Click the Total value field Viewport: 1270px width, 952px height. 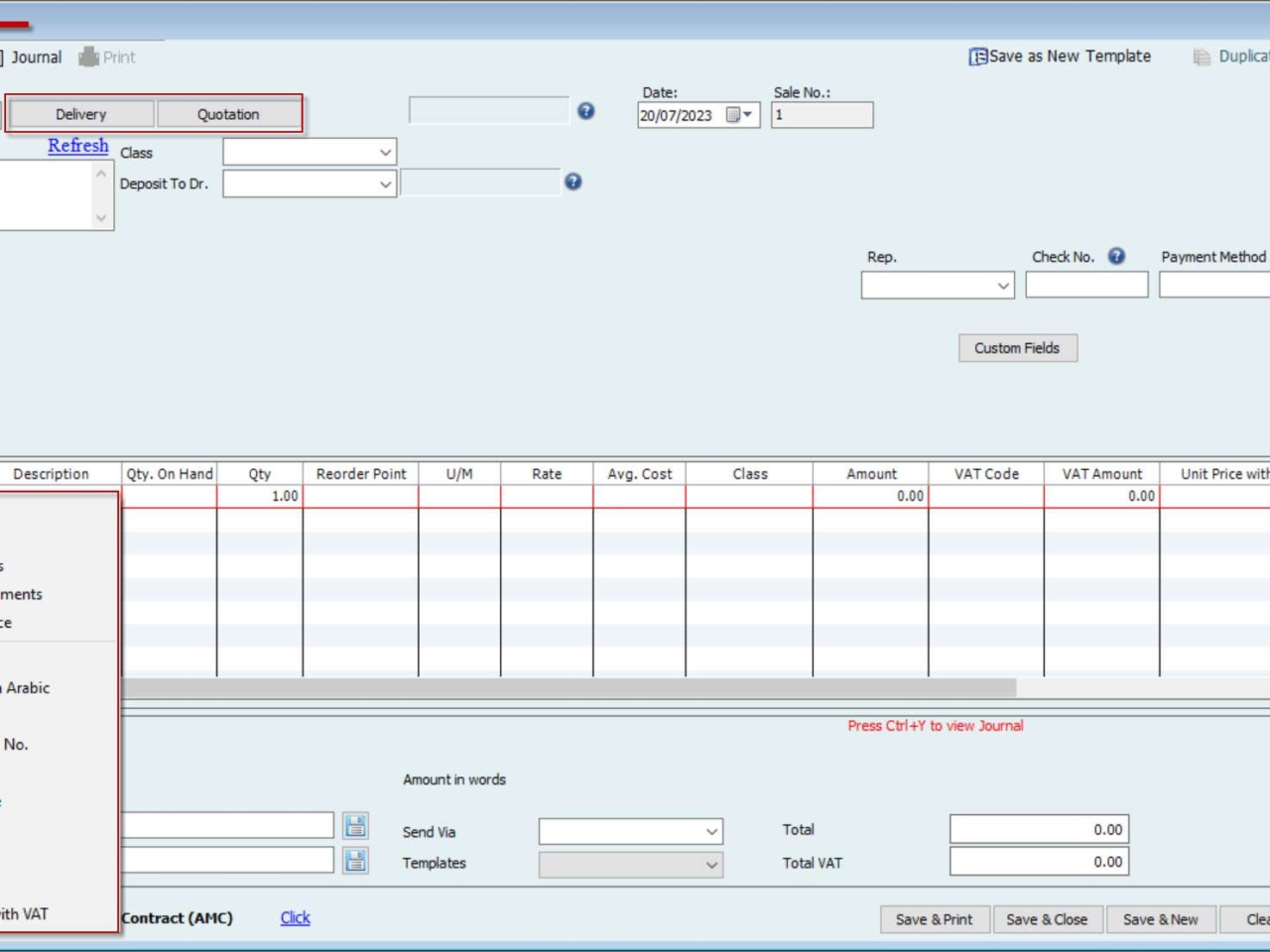click(1039, 830)
